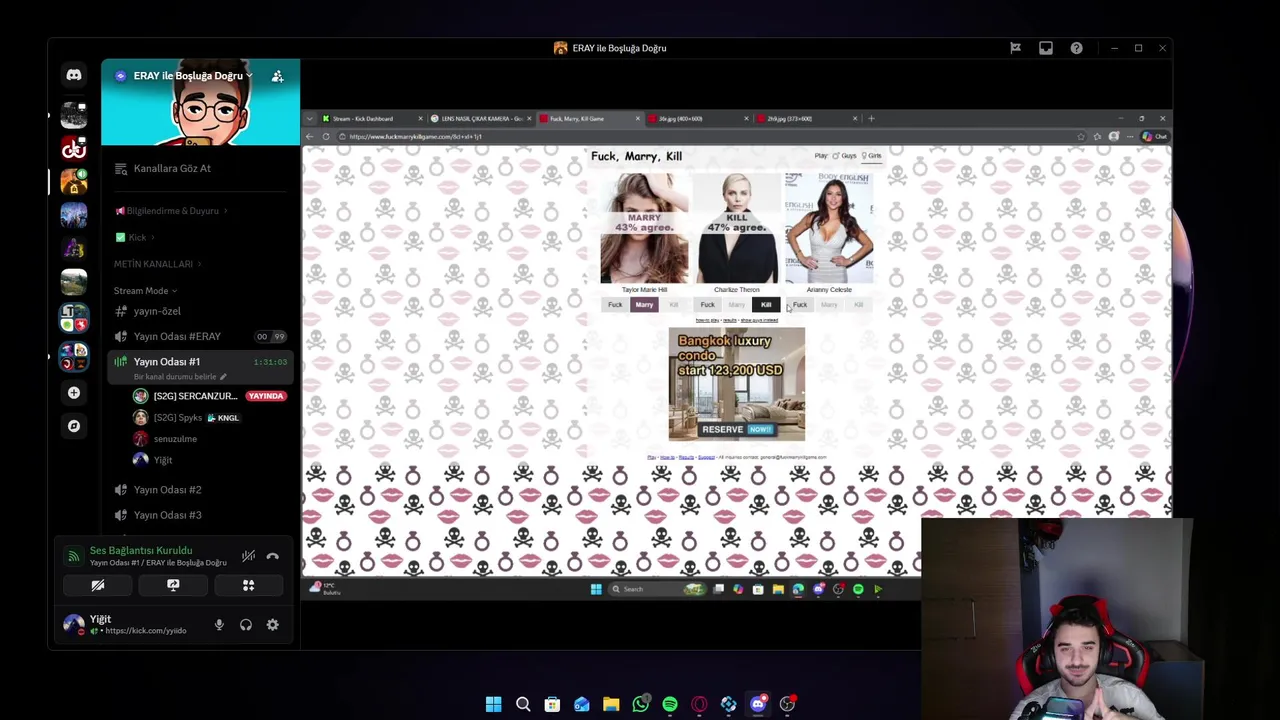Open Discord inbox icon in title bar
This screenshot has height=720, width=1280.
(1046, 48)
